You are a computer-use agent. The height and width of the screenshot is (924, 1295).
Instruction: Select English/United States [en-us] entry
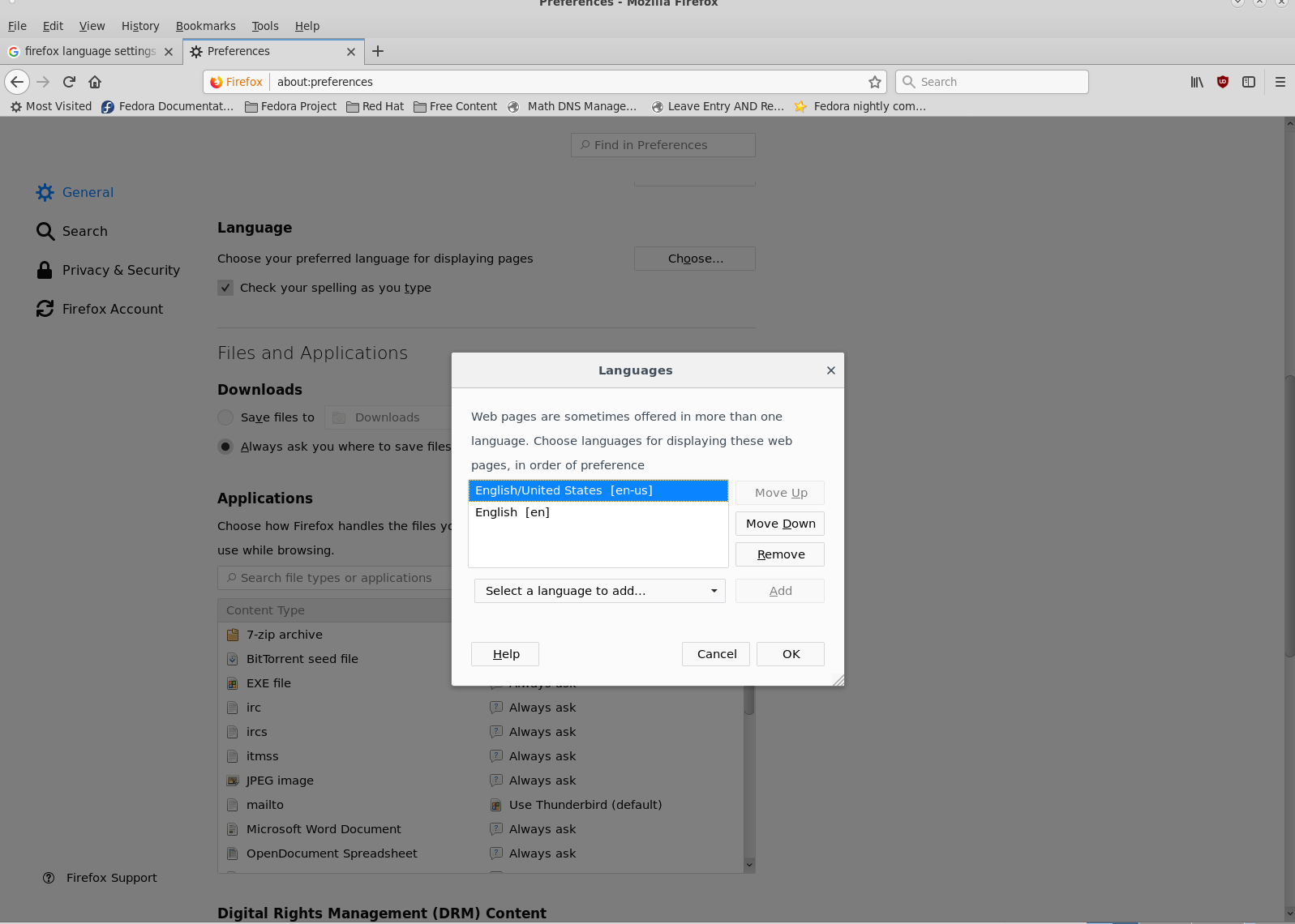(x=598, y=490)
